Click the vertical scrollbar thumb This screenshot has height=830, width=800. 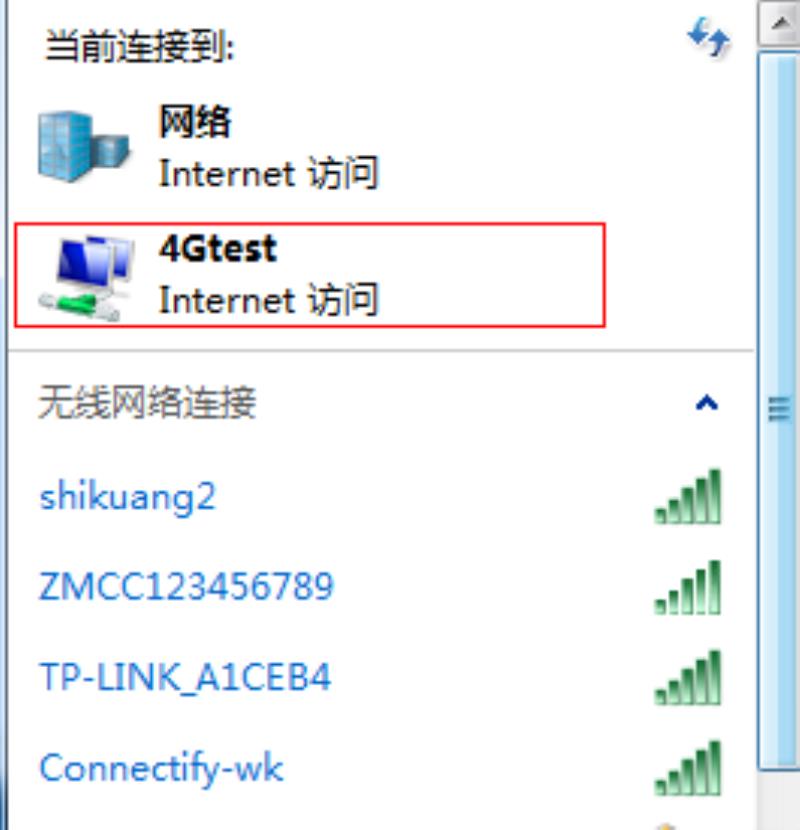[x=779, y=411]
